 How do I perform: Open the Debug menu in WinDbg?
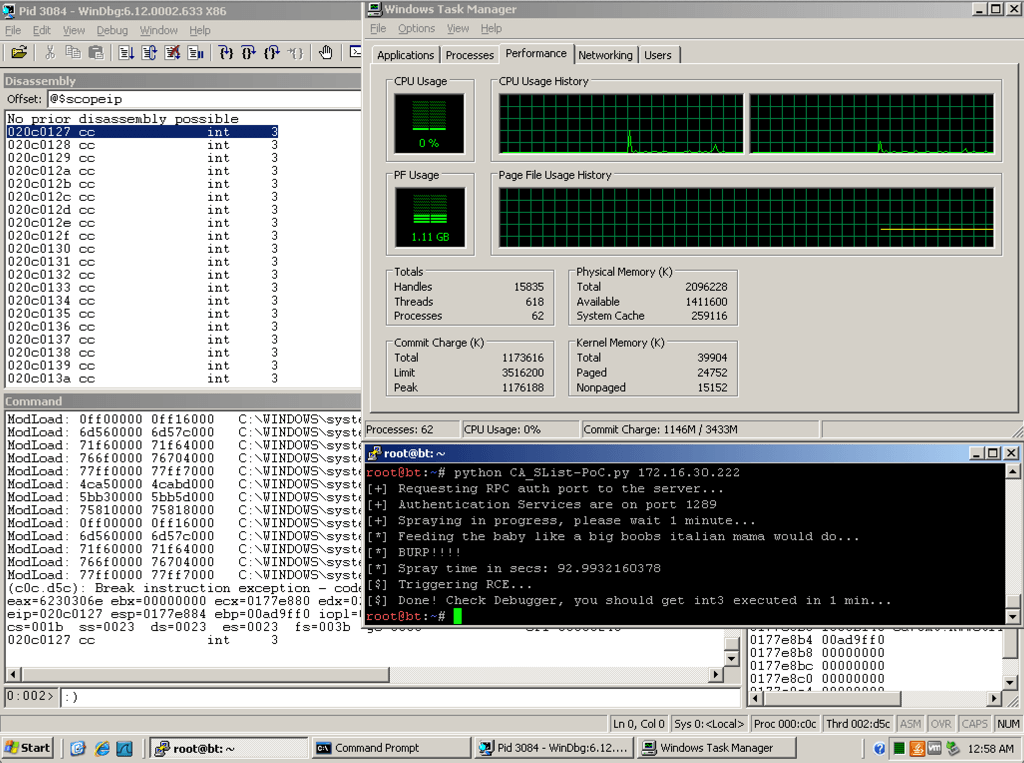click(112, 30)
